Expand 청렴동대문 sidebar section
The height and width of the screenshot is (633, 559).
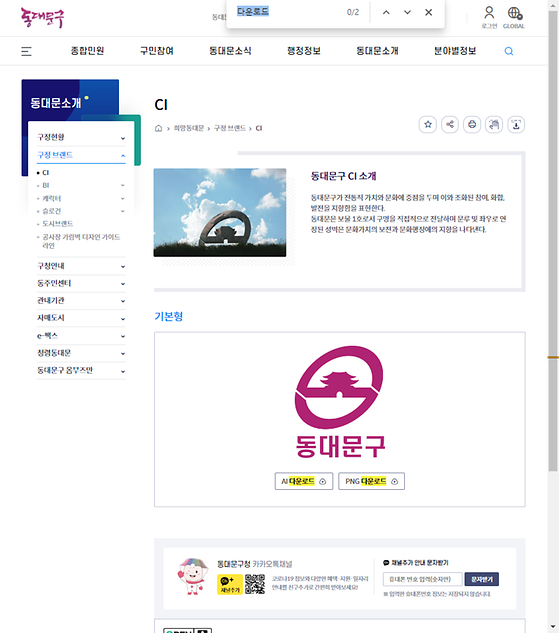click(81, 353)
